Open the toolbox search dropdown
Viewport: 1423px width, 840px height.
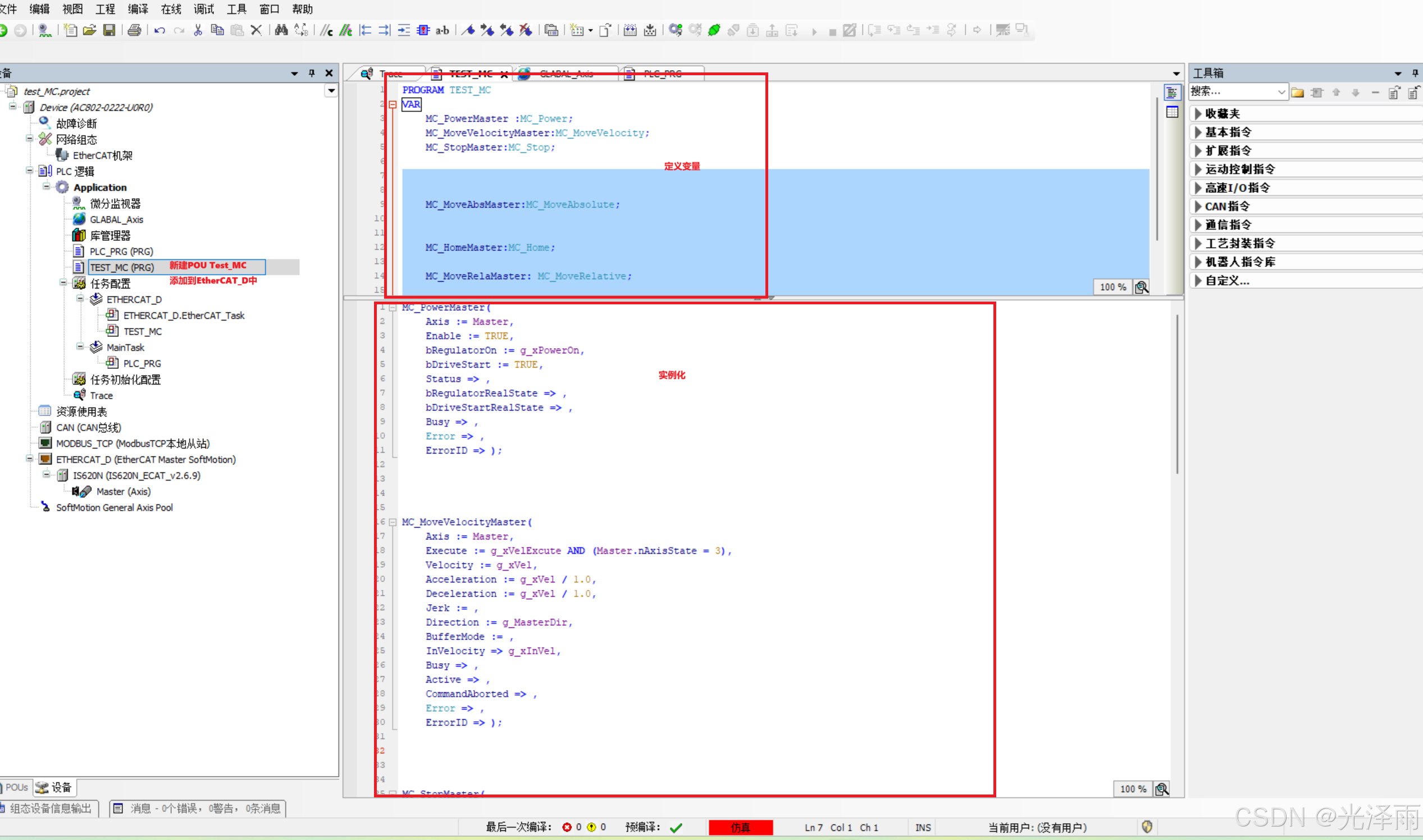[x=1281, y=92]
